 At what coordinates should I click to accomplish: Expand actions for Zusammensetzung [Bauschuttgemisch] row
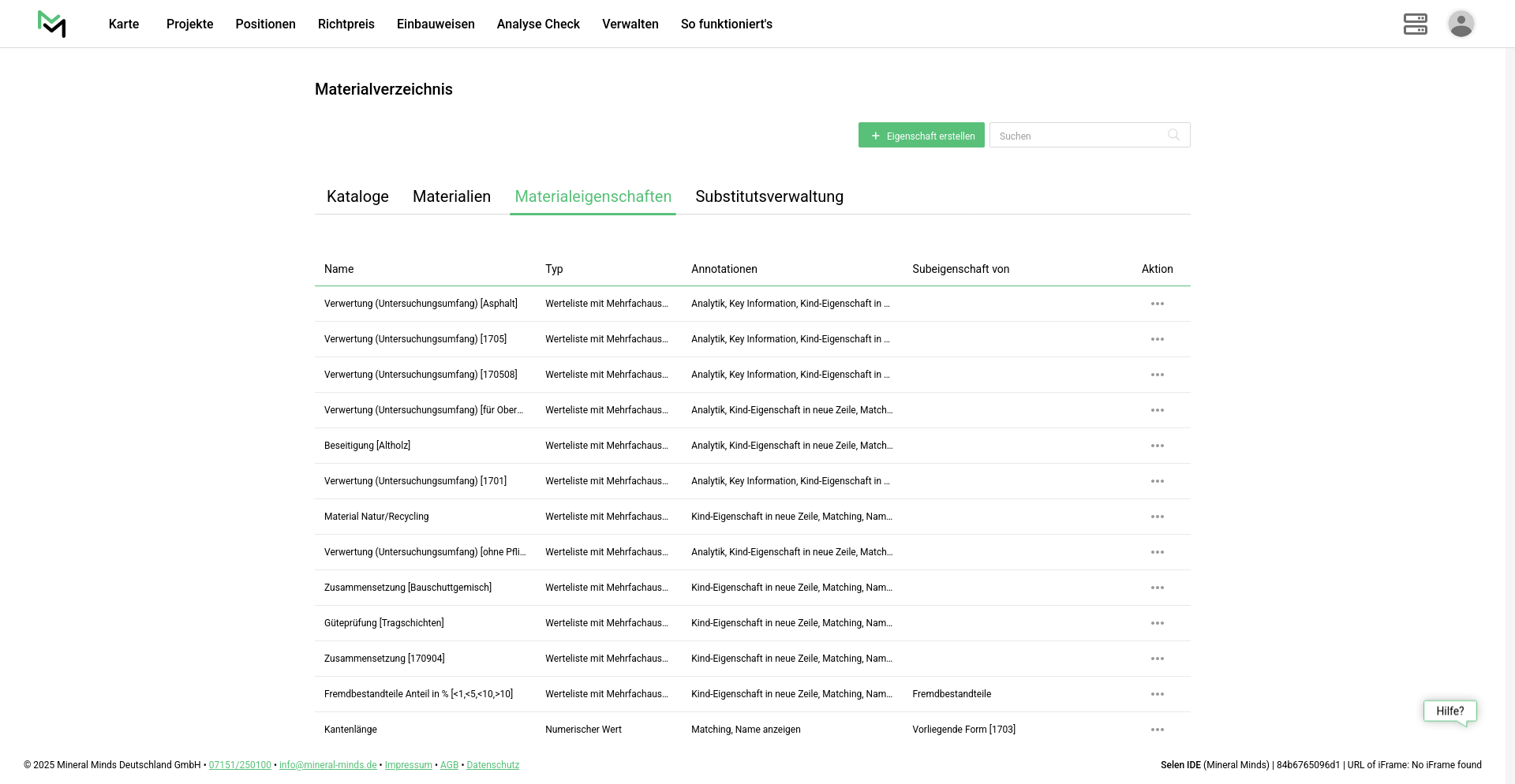point(1157,588)
